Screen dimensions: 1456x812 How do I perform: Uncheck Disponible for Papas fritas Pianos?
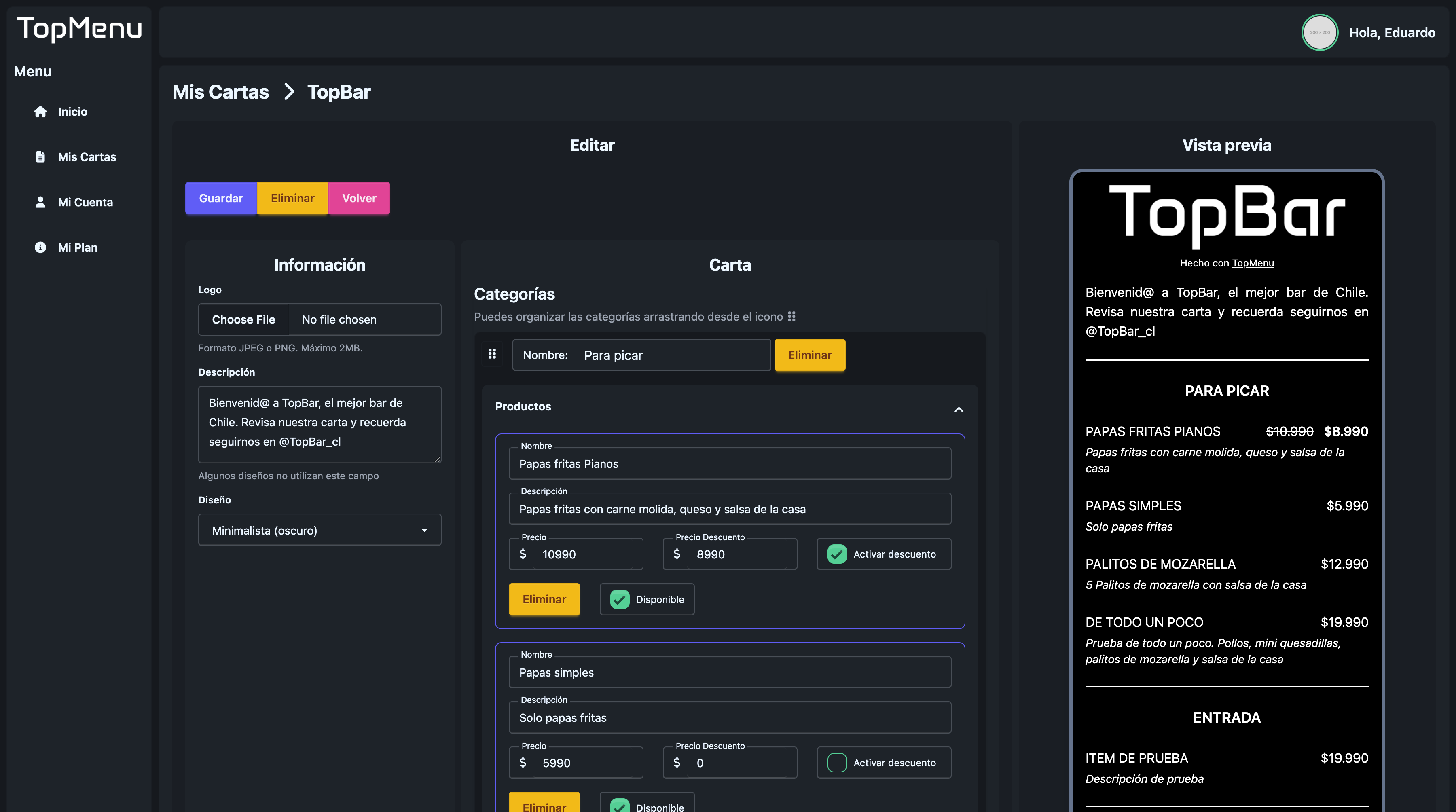pos(620,599)
